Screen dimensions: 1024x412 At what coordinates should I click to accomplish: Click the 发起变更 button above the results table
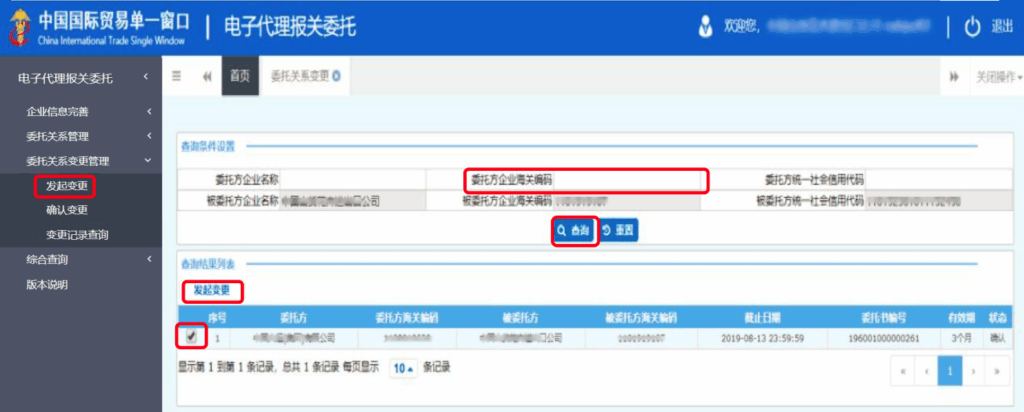[x=212, y=291]
